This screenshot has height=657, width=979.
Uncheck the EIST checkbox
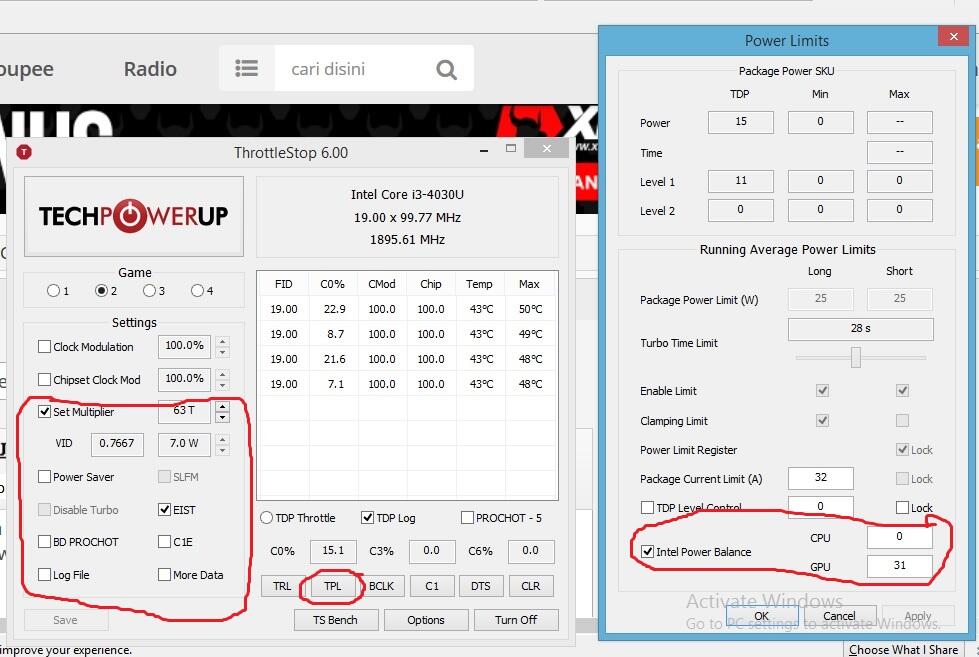click(x=164, y=510)
